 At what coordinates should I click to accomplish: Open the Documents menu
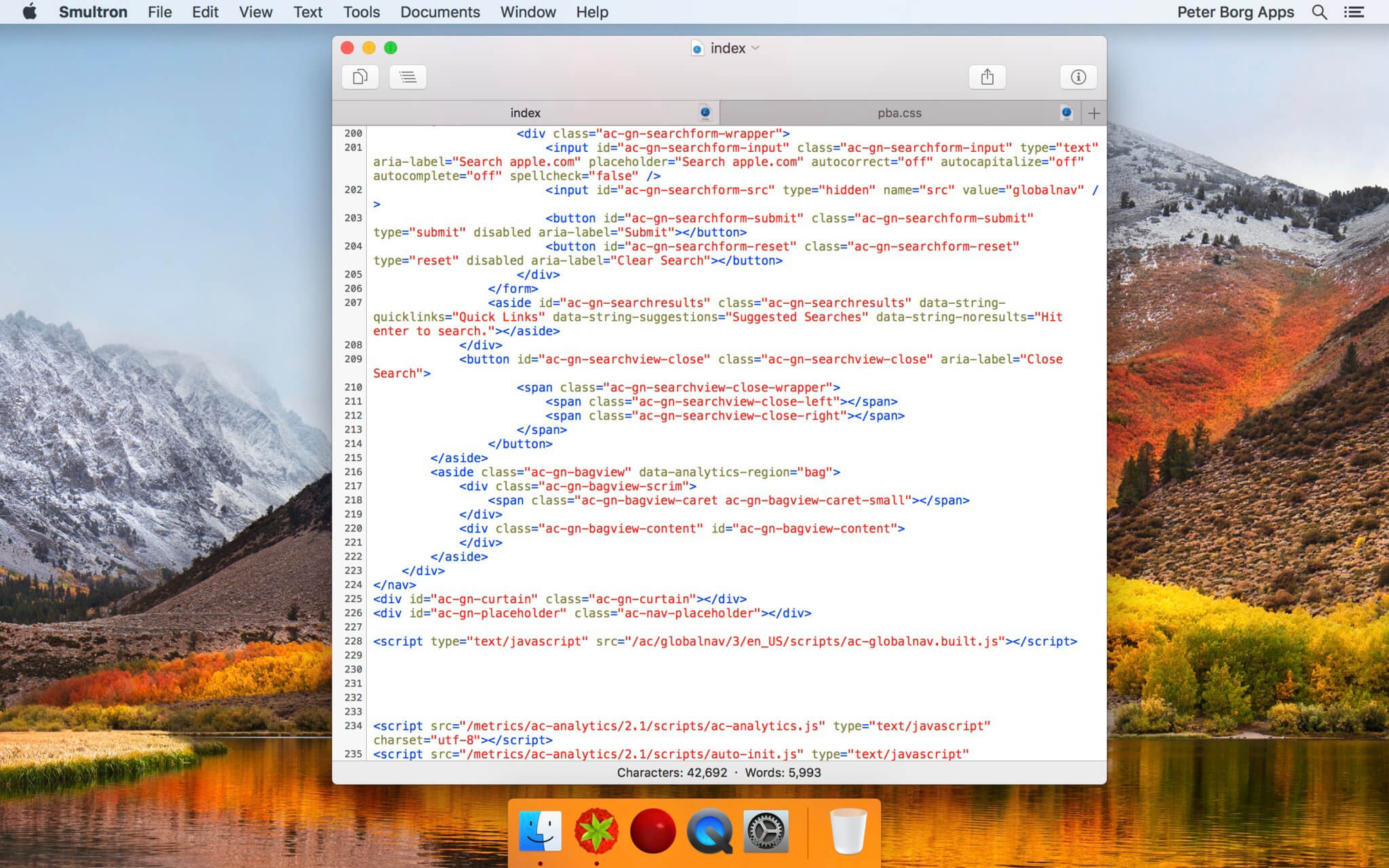[x=439, y=12]
